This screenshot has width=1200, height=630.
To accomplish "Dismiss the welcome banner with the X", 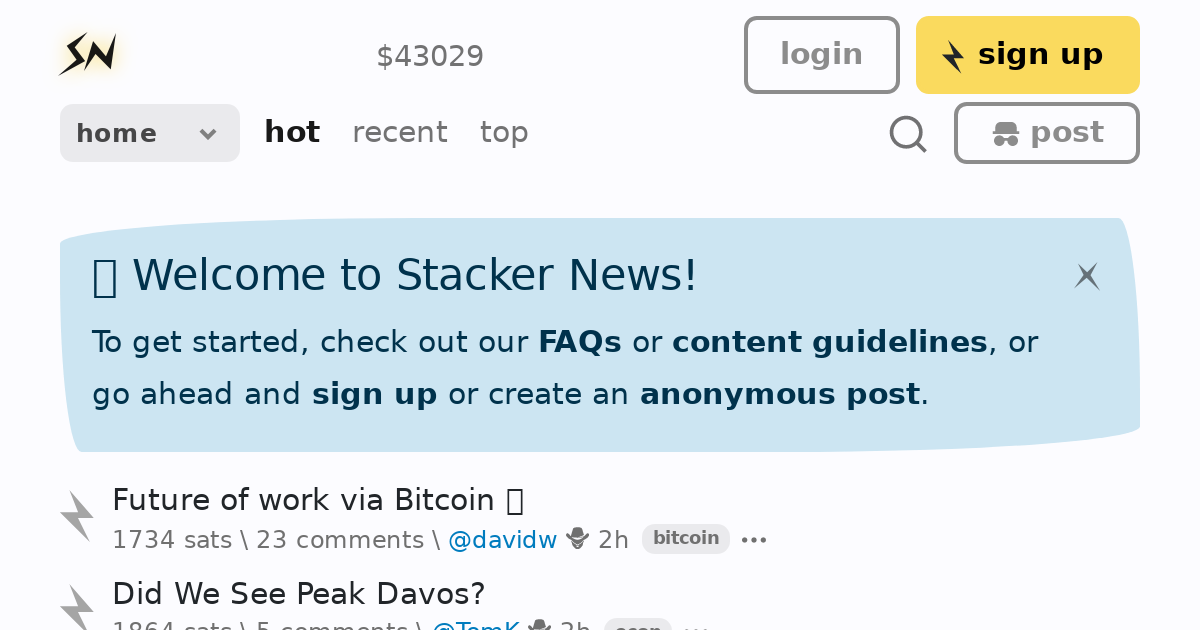I will point(1087,276).
